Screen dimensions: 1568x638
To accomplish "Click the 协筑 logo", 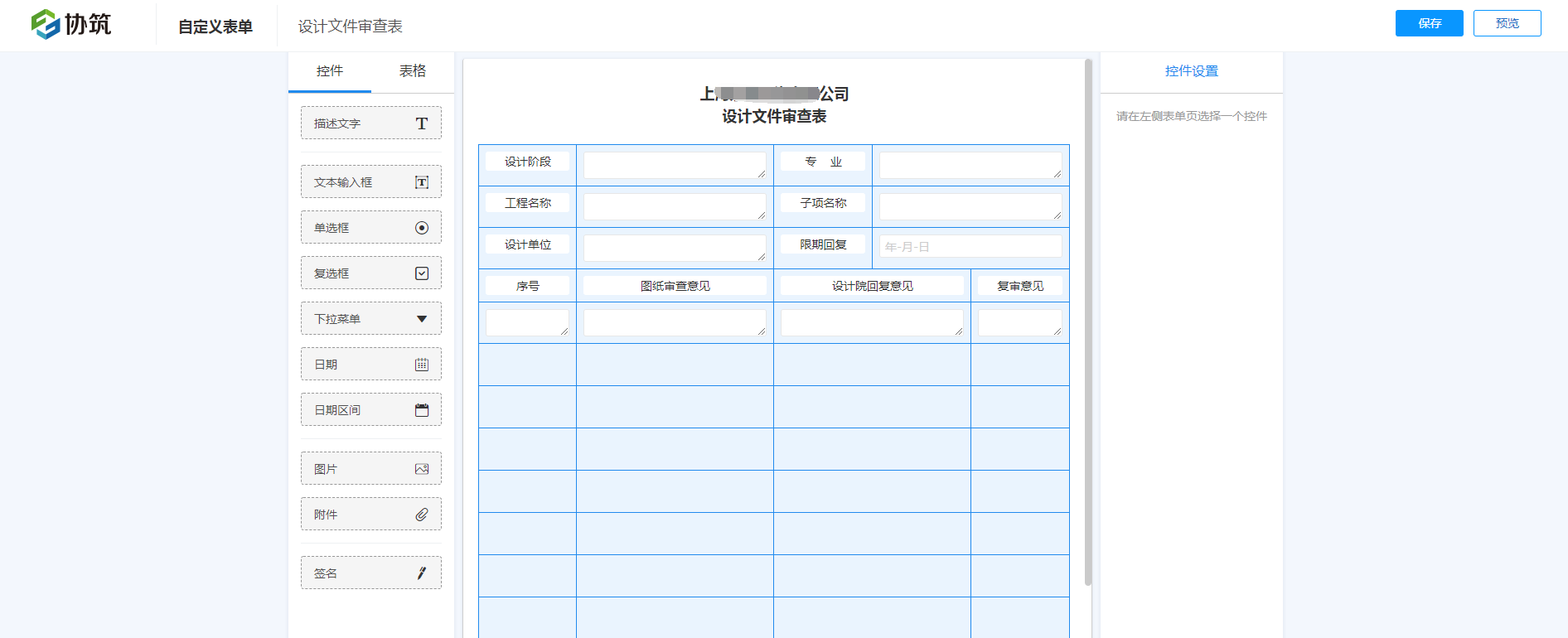I will click(x=71, y=25).
